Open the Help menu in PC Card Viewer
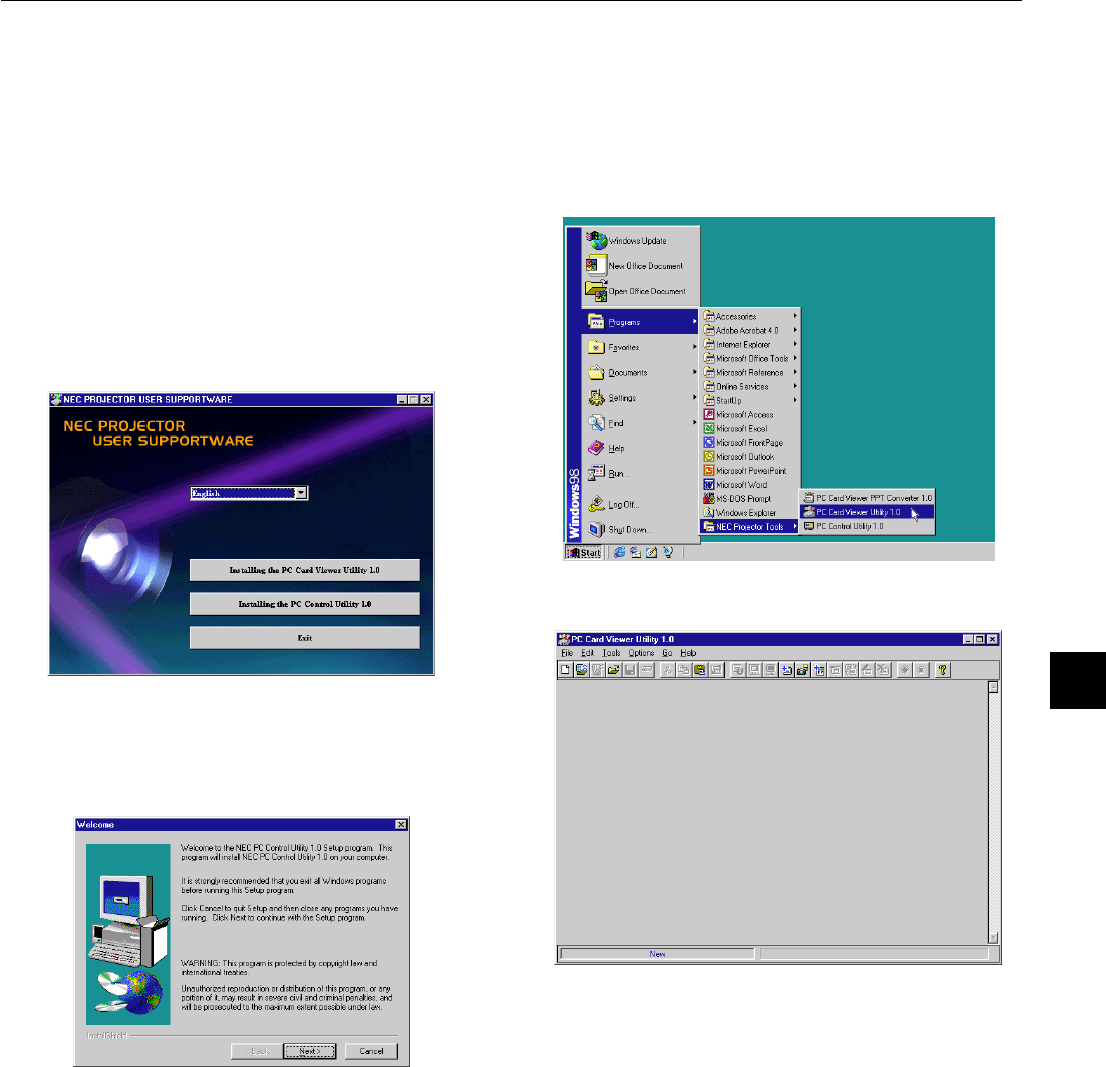The height and width of the screenshot is (1067, 1106). [x=688, y=653]
